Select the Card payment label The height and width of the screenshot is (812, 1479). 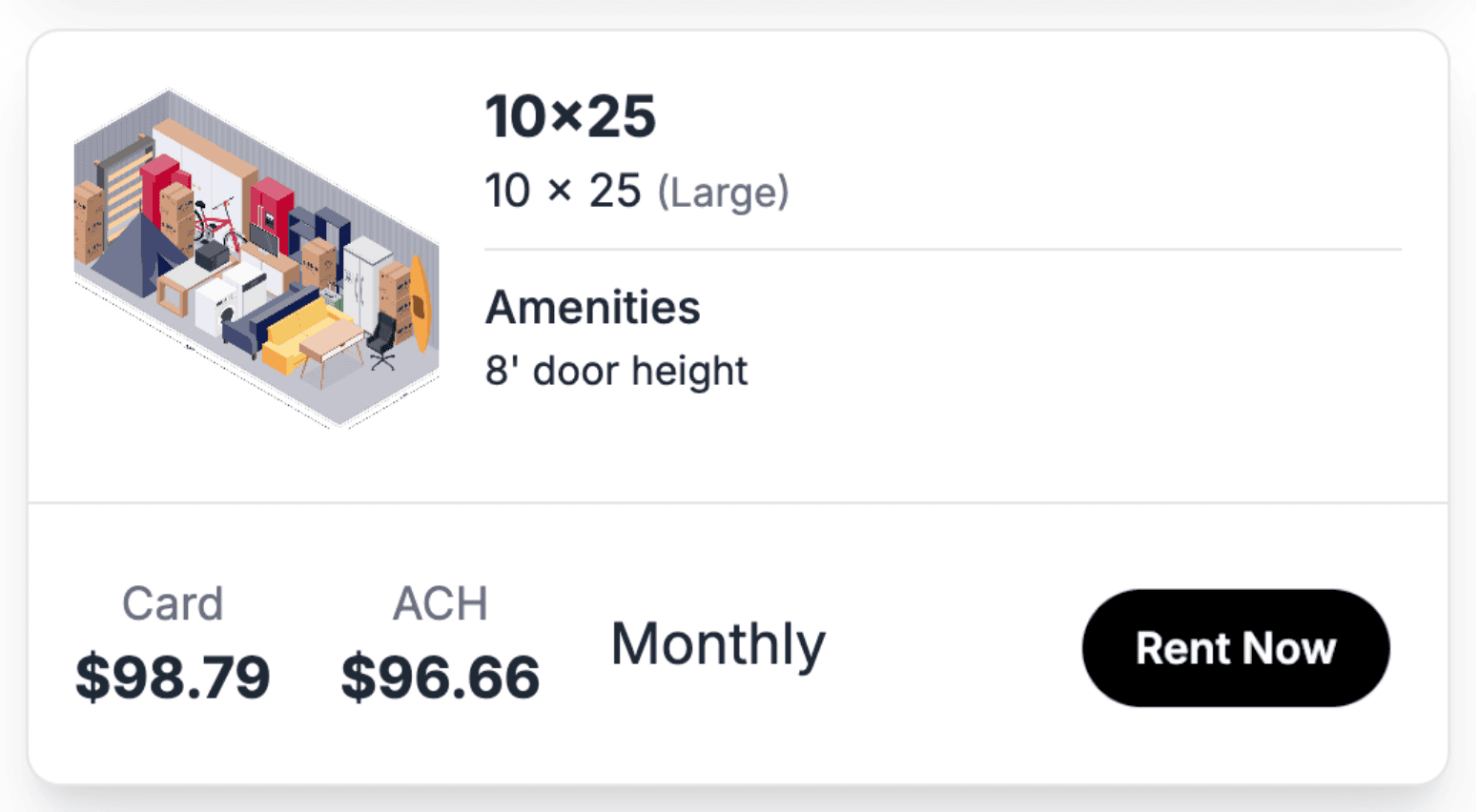(x=173, y=603)
